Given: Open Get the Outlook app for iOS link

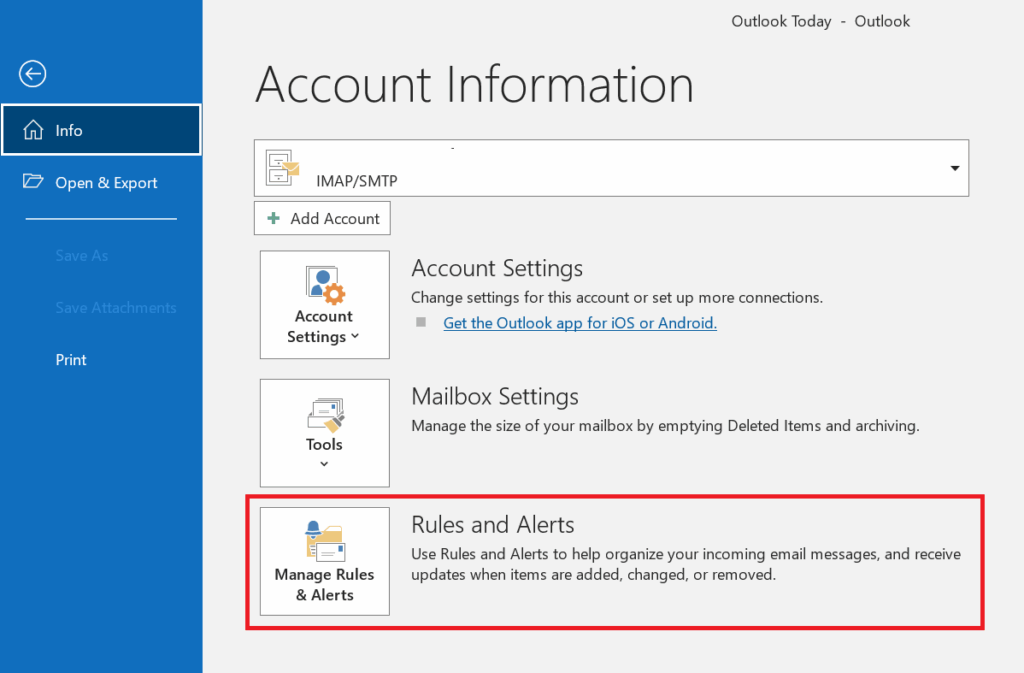Looking at the screenshot, I should (x=580, y=323).
